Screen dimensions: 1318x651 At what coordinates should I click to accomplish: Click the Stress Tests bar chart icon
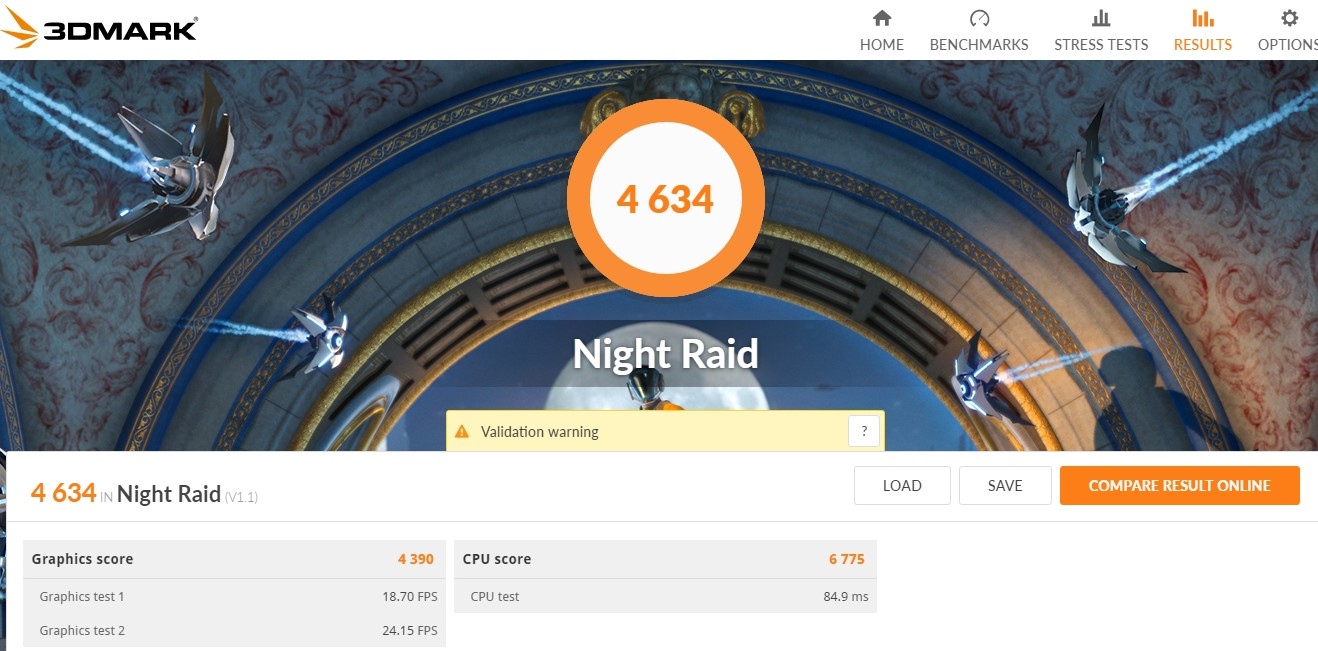[x=1101, y=18]
